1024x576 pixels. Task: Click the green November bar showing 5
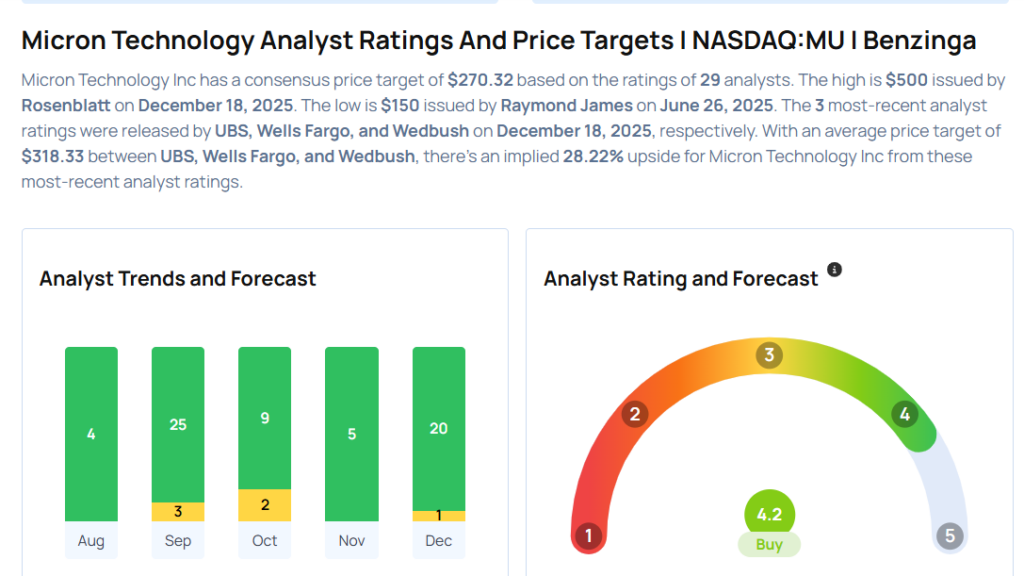(352, 434)
